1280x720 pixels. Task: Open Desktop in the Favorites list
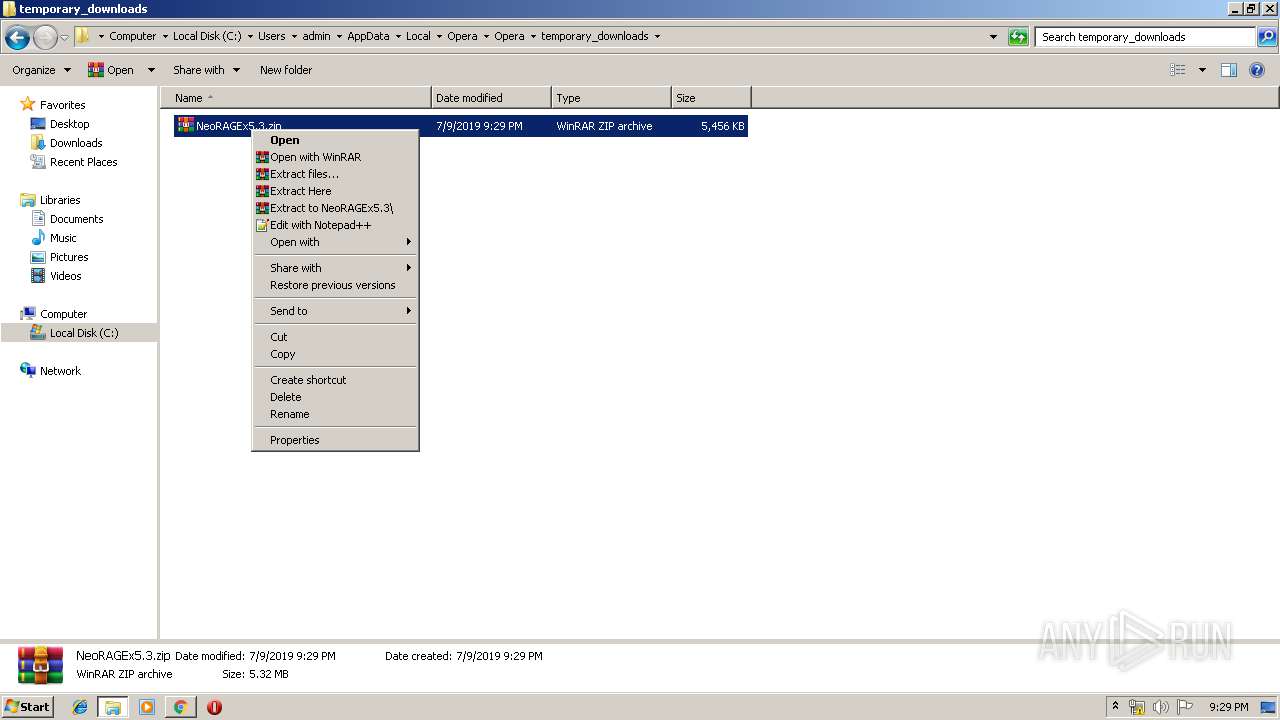(x=69, y=124)
